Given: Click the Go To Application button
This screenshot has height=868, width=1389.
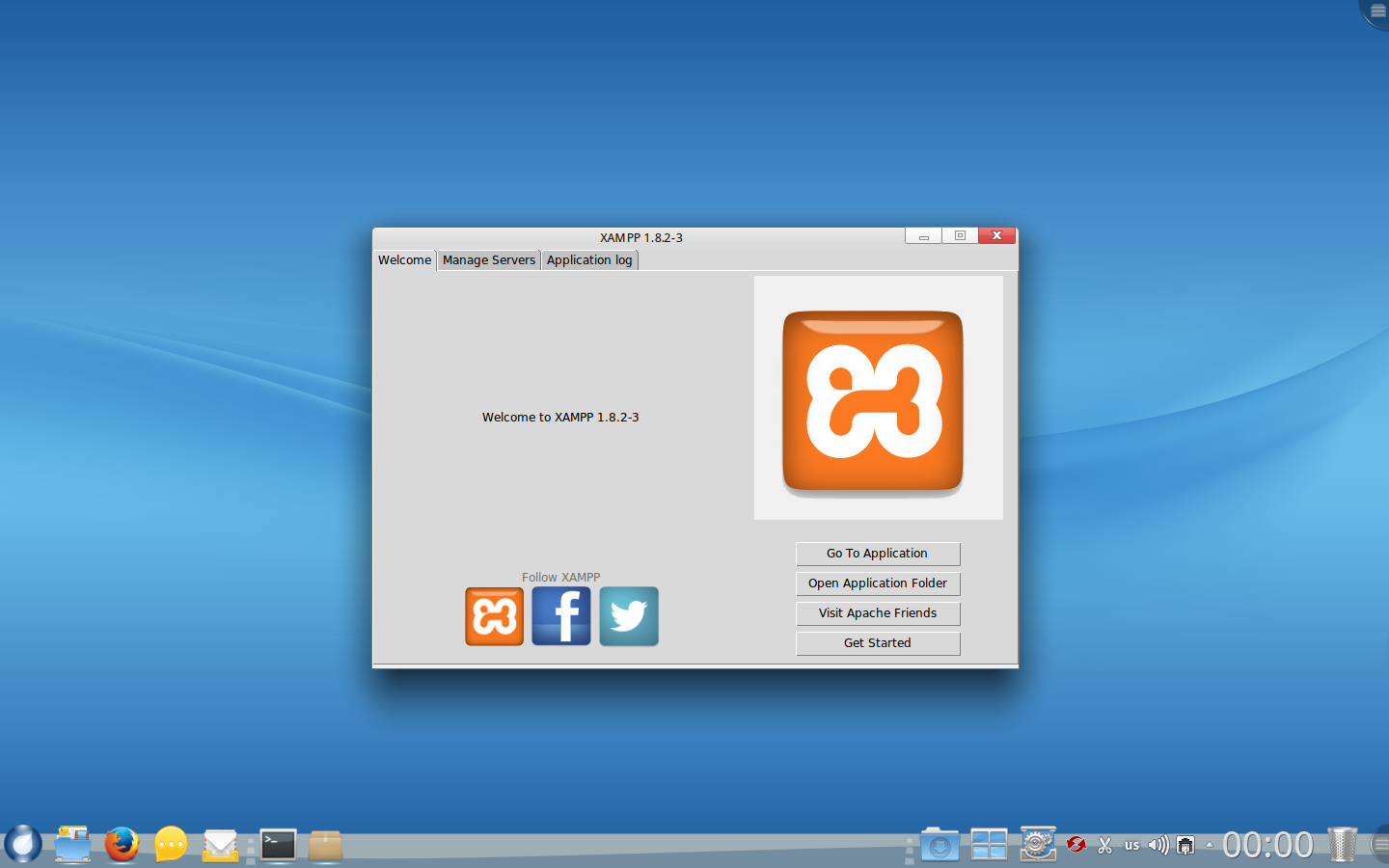Looking at the screenshot, I should (x=878, y=554).
